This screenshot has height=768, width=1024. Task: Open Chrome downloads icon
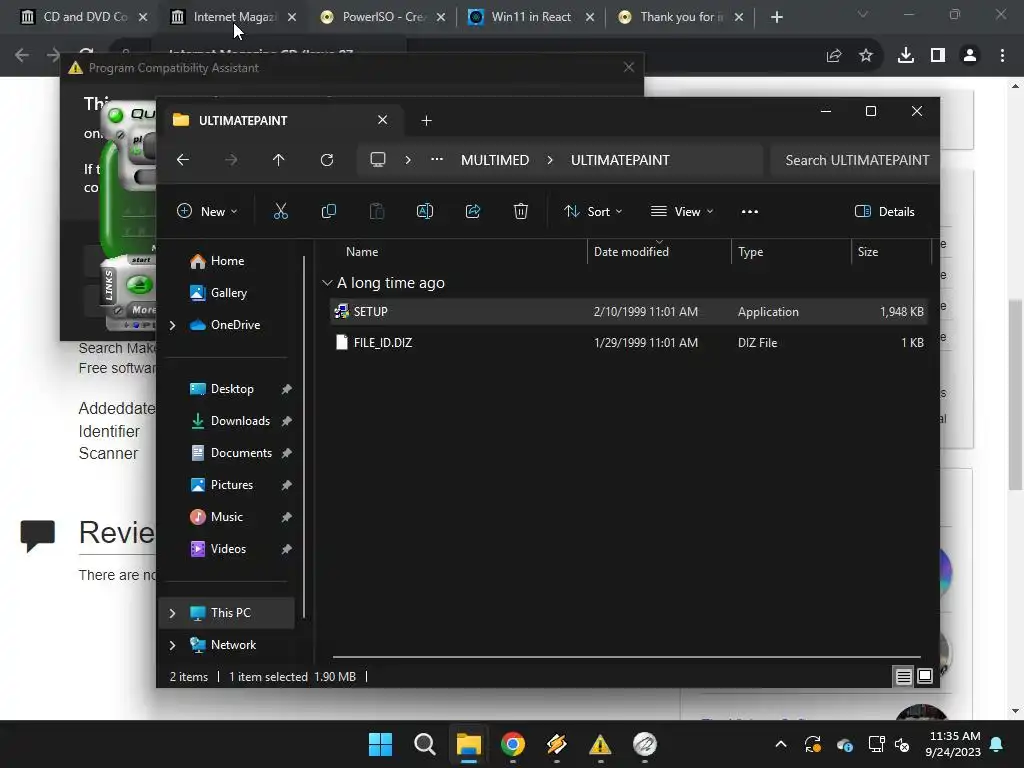tap(905, 56)
